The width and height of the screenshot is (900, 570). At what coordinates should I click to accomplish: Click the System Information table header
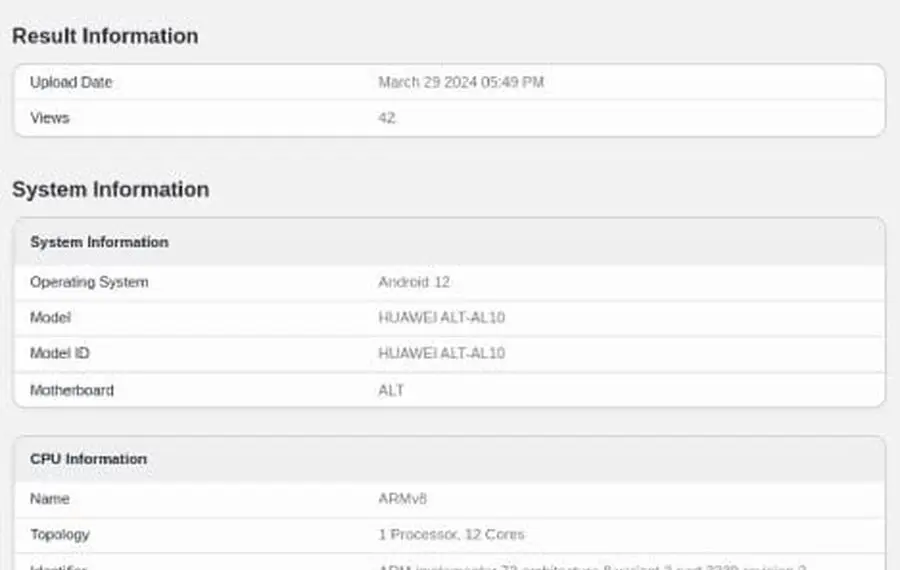(x=99, y=242)
